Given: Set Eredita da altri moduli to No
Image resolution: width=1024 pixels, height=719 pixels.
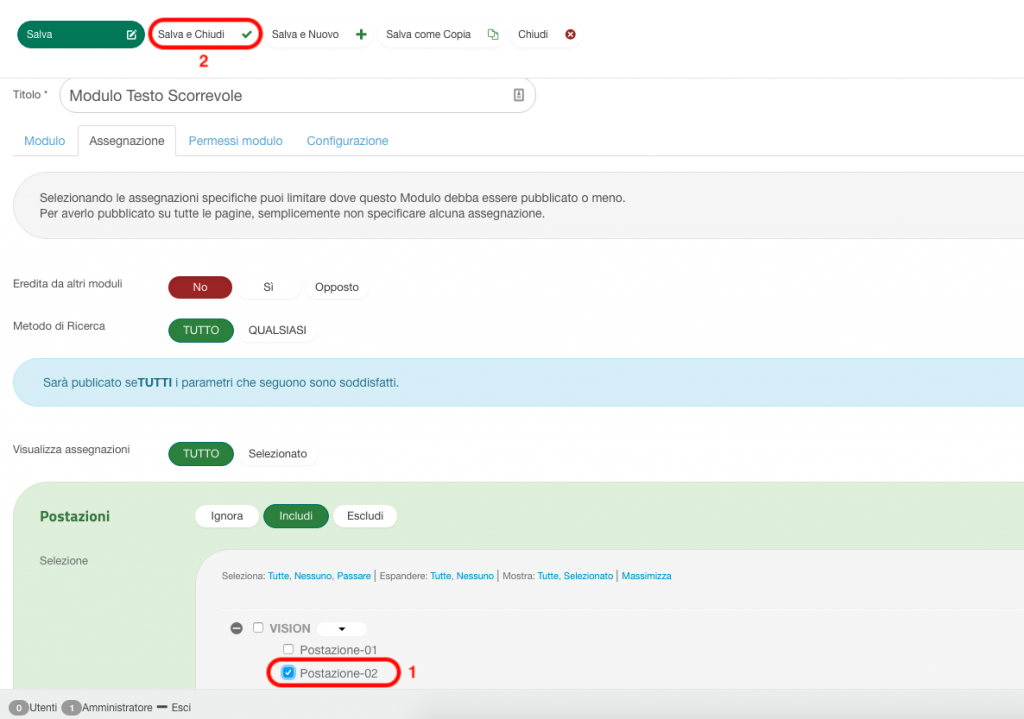Looking at the screenshot, I should [200, 287].
